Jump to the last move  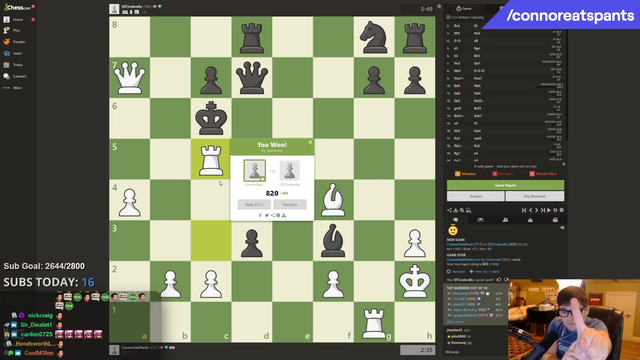click(x=542, y=210)
